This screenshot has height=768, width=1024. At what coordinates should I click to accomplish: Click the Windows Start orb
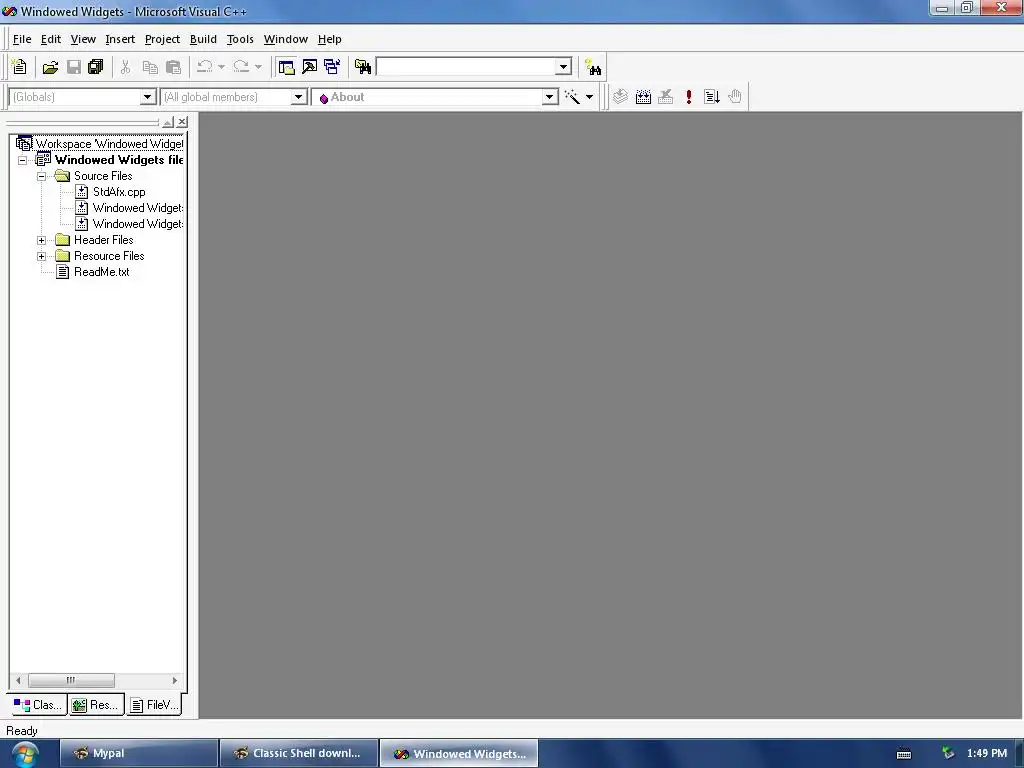point(24,754)
